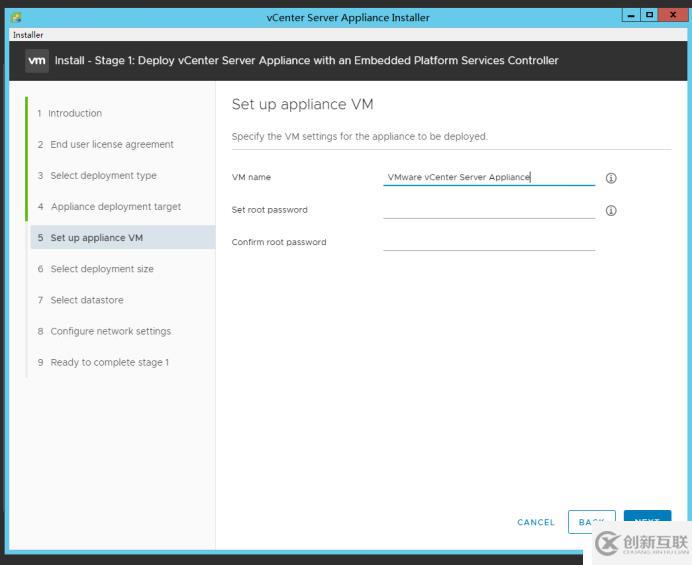This screenshot has height=565, width=692.
Task: Close the installer window
Action: (x=673, y=15)
